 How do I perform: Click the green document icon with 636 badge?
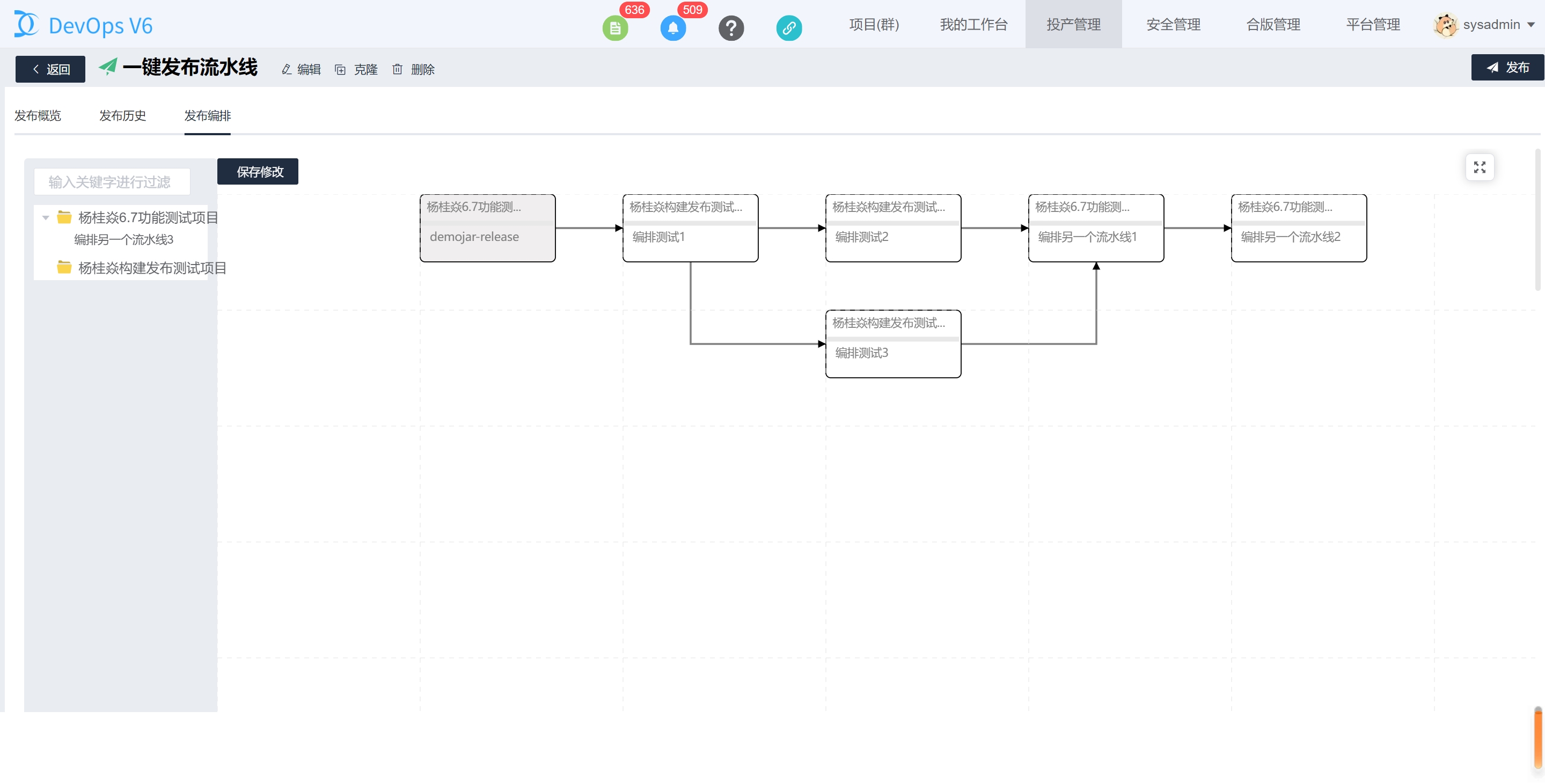coord(615,28)
